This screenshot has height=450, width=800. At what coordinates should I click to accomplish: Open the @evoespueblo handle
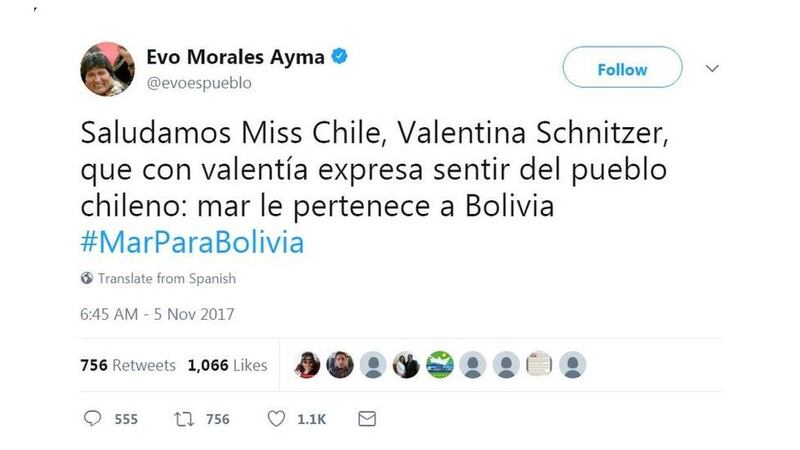tap(198, 83)
